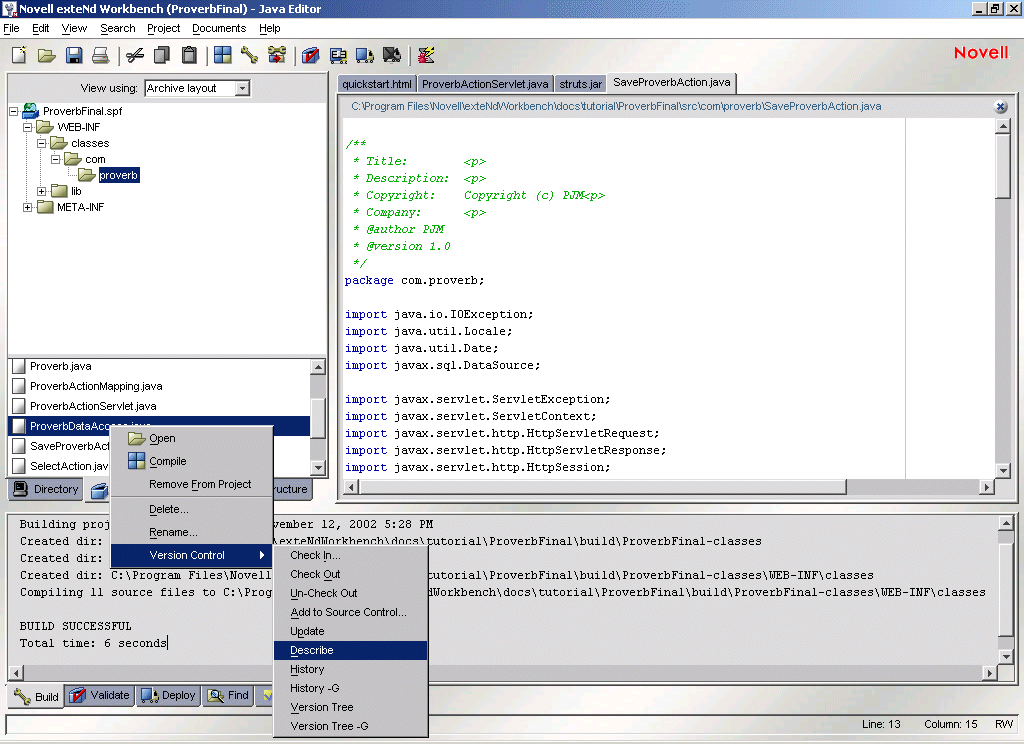Tick the checkbox beside Proverb.java
Image resolution: width=1024 pixels, height=744 pixels.
pyautogui.click(x=19, y=366)
